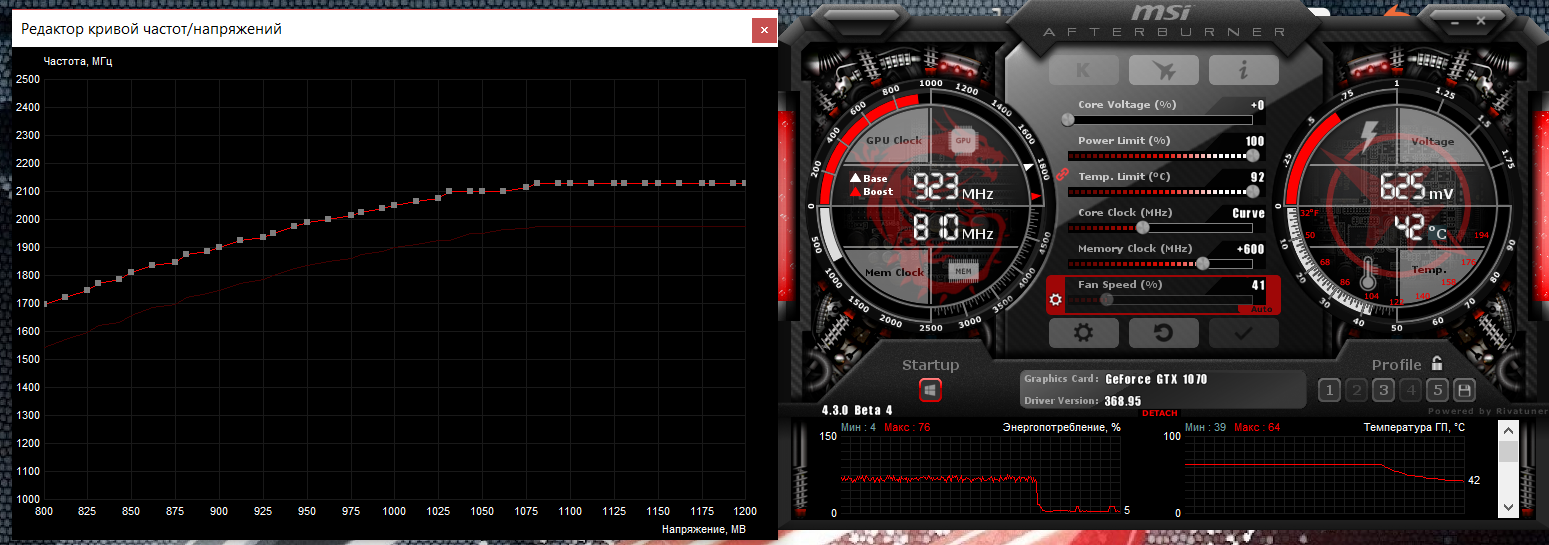Click the Макс : 64 temperature graph label
The height and width of the screenshot is (545, 1549).
(x=1257, y=427)
